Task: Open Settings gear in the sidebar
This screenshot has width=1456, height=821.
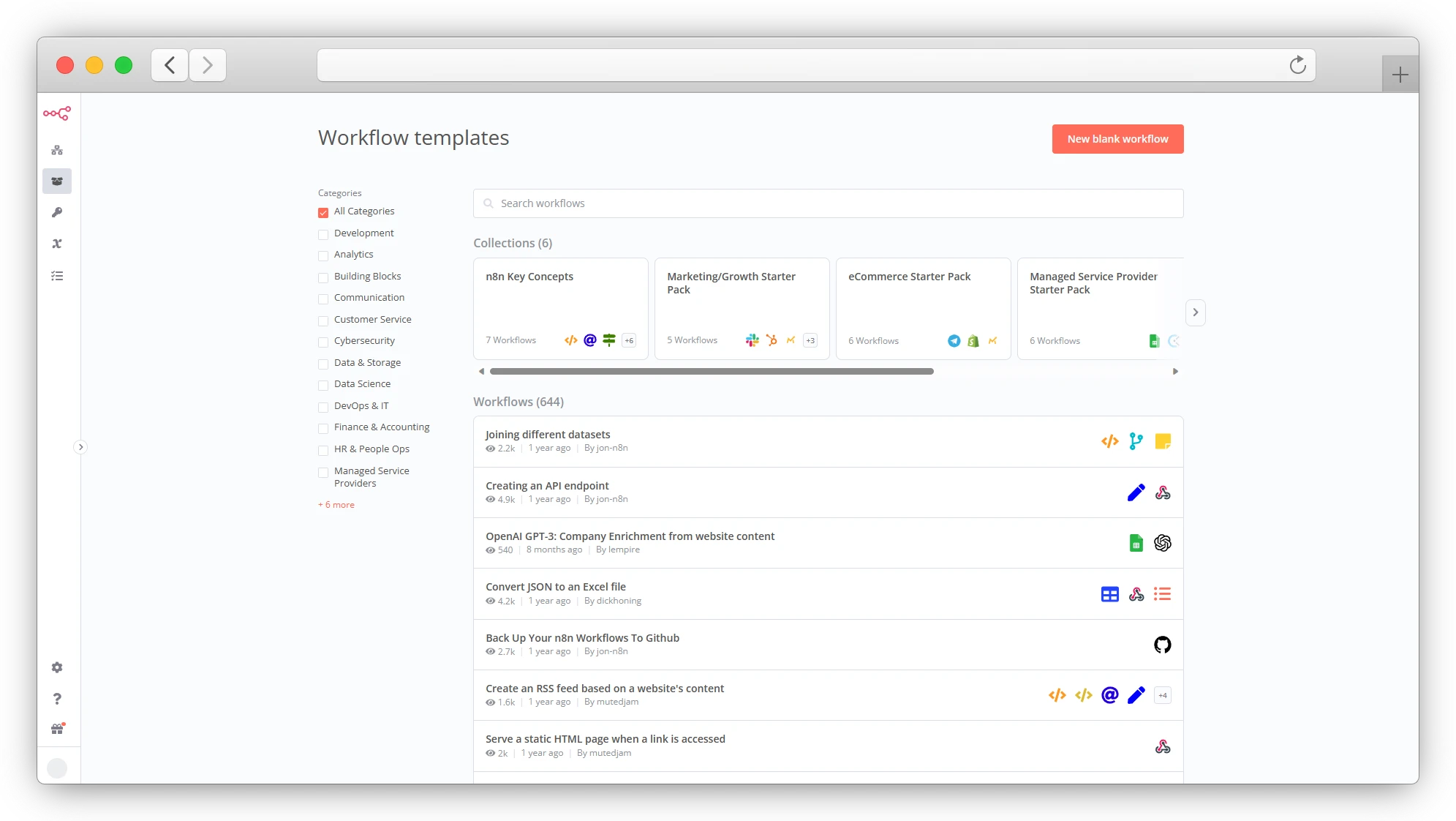Action: [57, 667]
